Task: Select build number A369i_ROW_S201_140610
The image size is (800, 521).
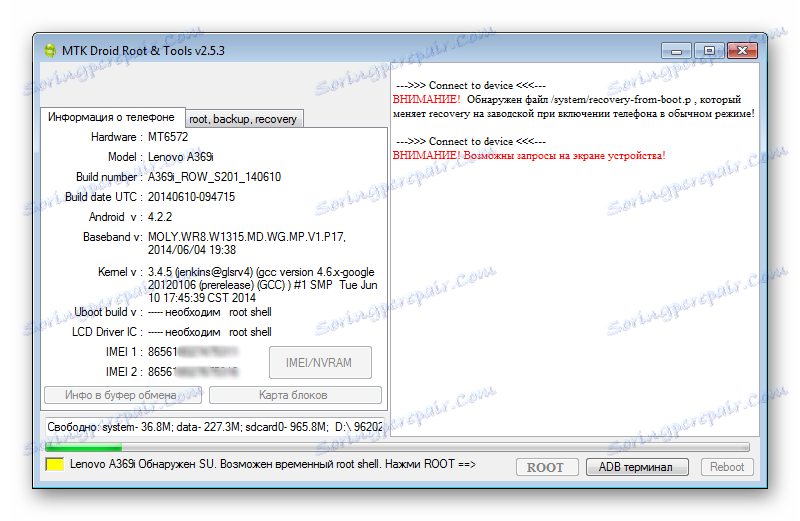Action: coord(214,177)
